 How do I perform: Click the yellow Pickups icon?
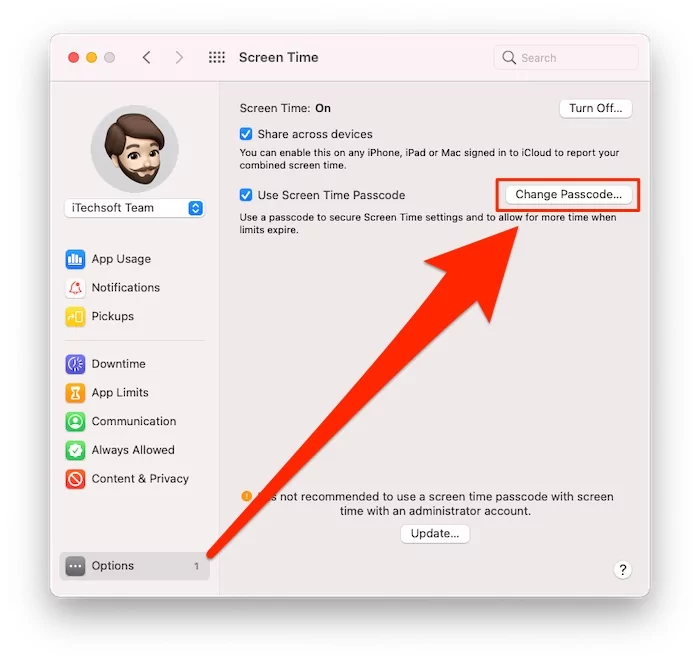point(75,317)
